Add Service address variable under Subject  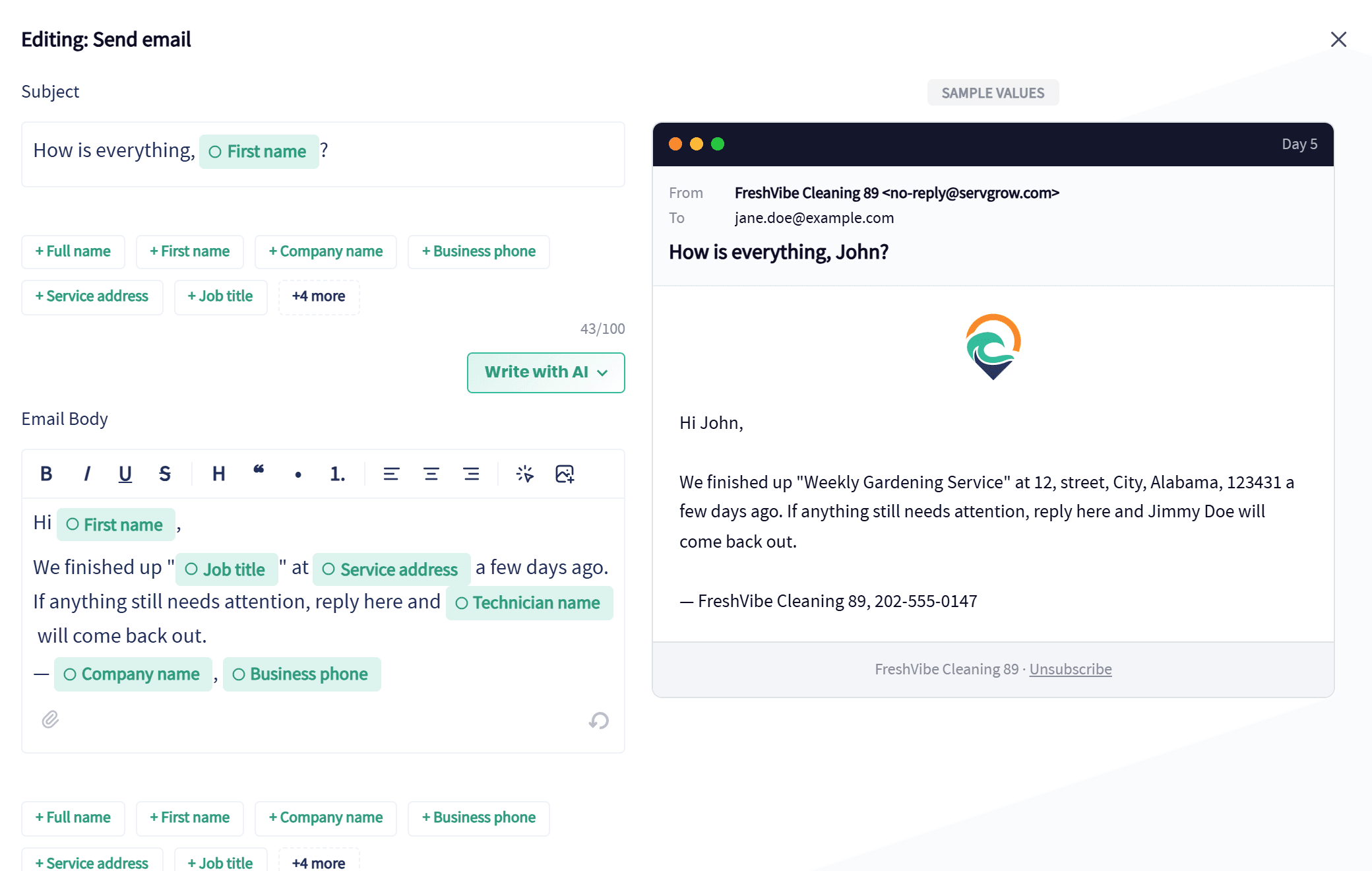(x=92, y=297)
